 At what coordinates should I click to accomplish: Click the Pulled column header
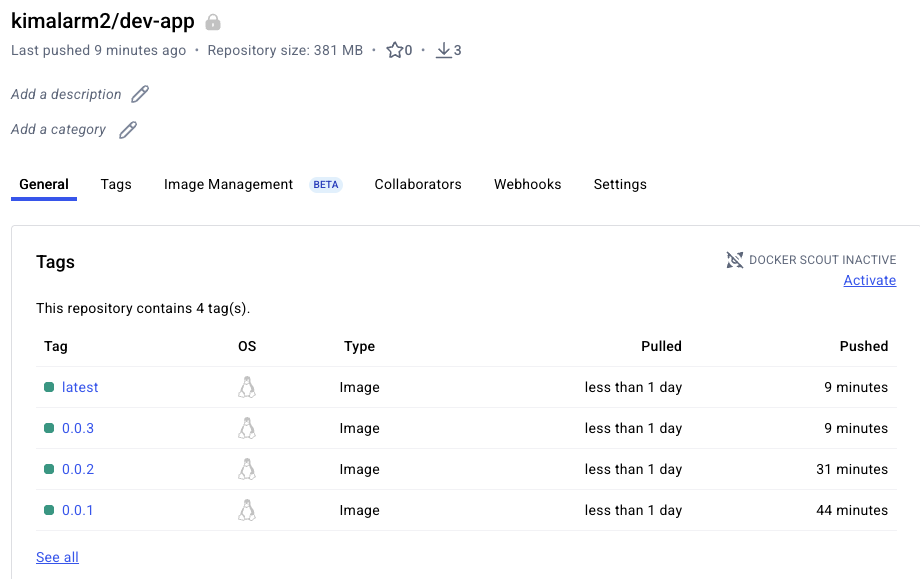coord(661,346)
